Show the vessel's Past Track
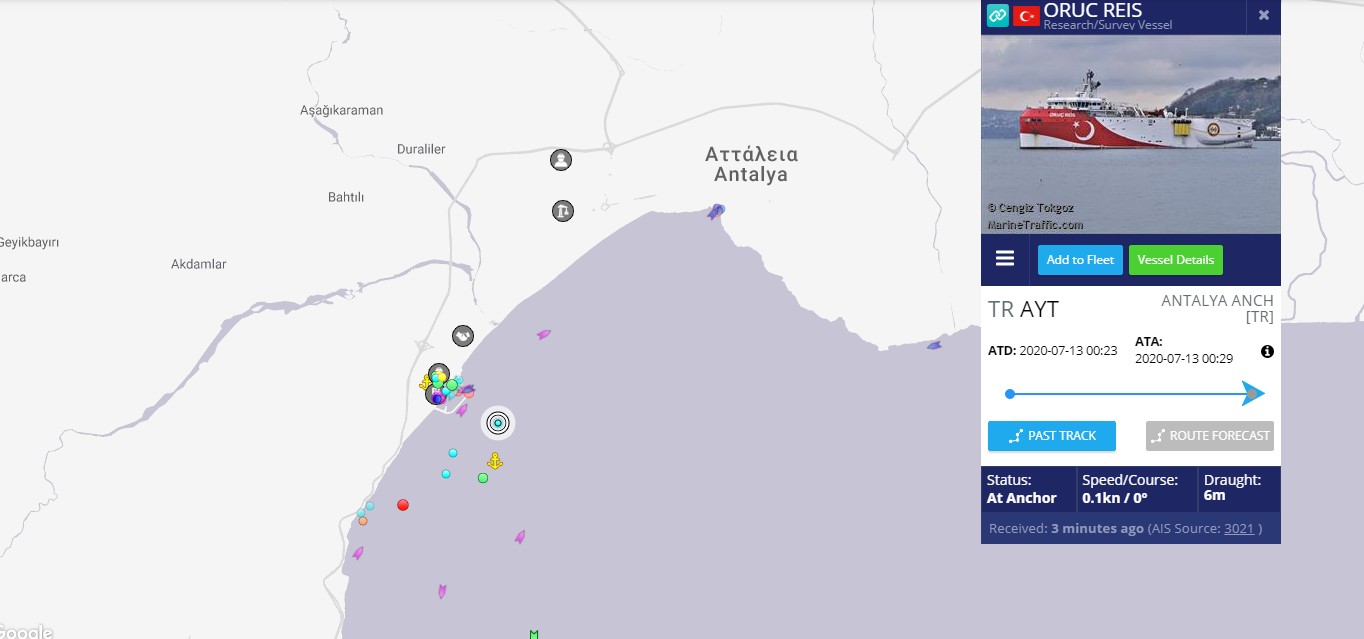 pyautogui.click(x=1051, y=436)
